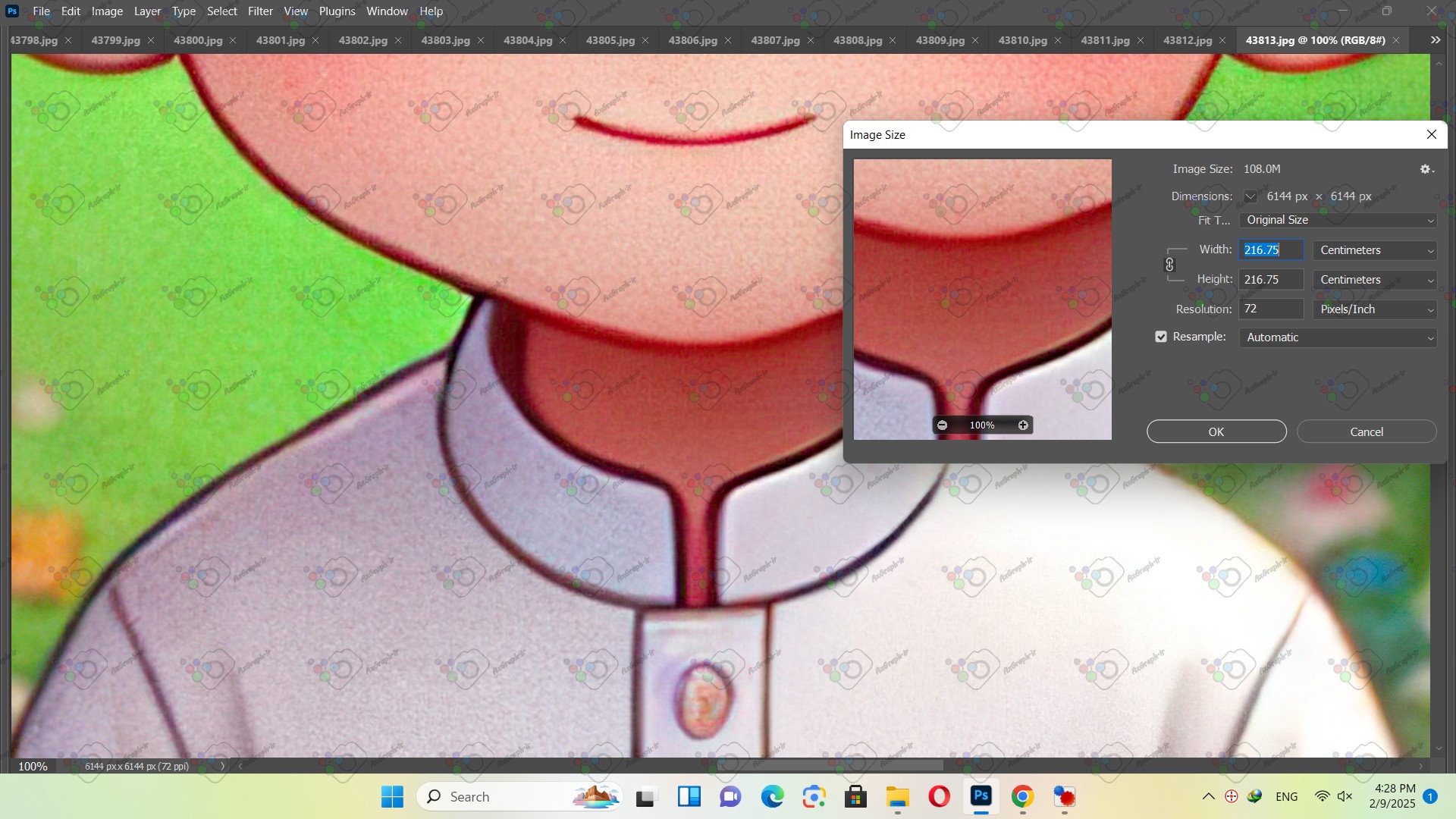This screenshot has height=819, width=1456.
Task: Open the Type menu
Action: coord(184,11)
